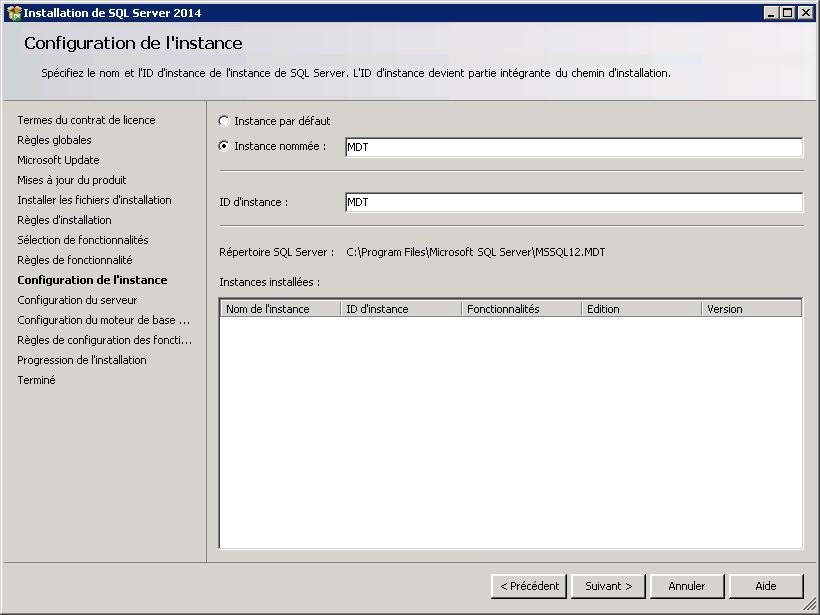820x615 pixels.
Task: Cancel setup with the 'Annuler' button
Action: tap(687, 586)
